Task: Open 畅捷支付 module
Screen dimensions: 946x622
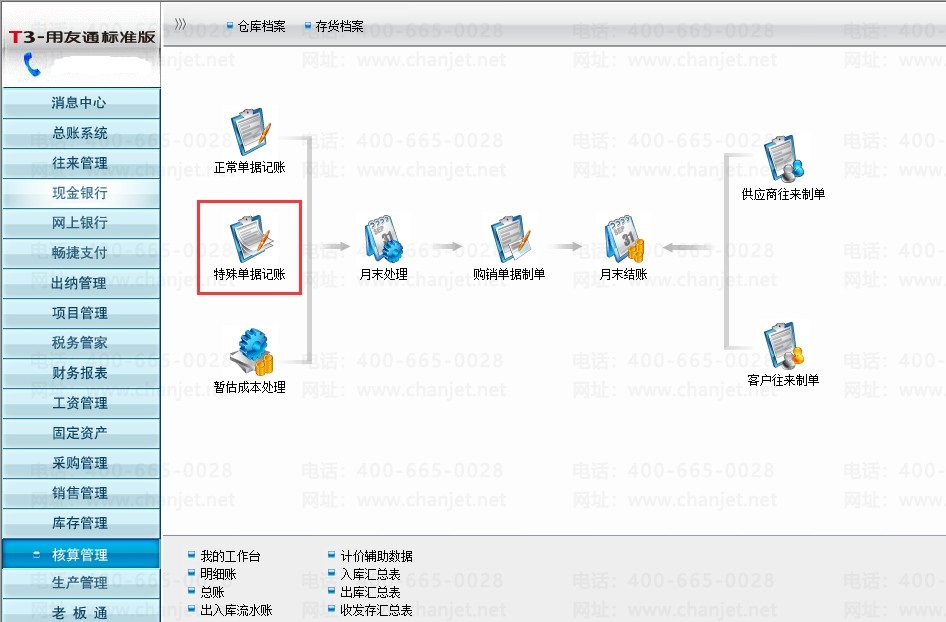Action: (x=81, y=253)
